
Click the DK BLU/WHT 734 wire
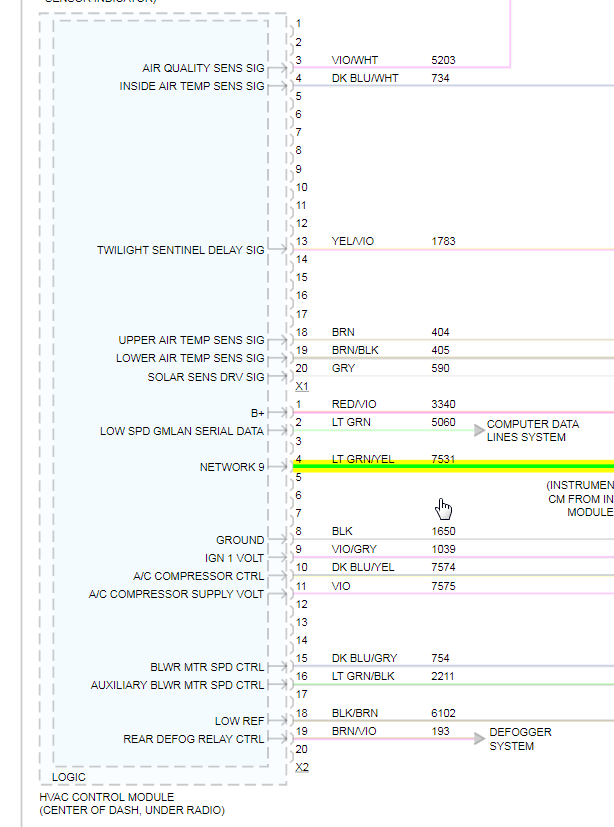coord(454,85)
